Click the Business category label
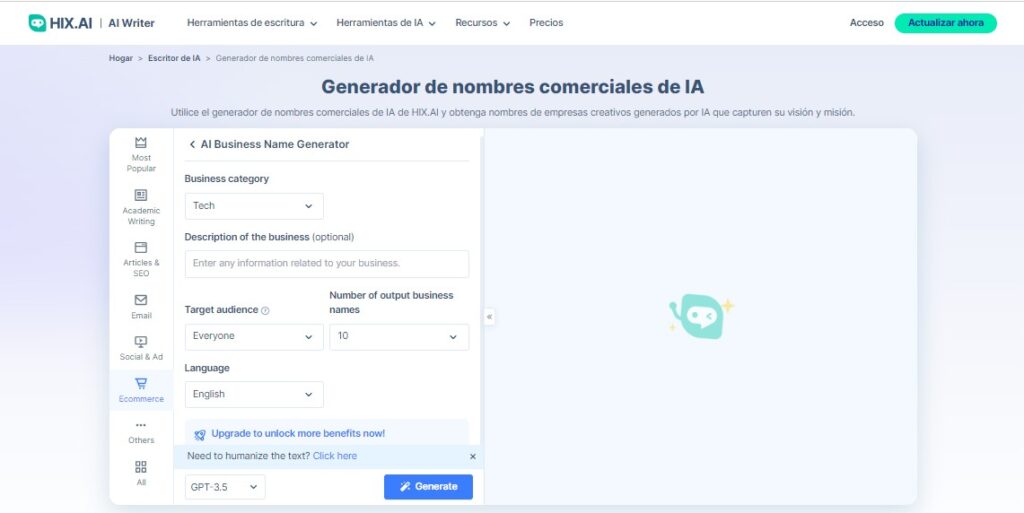1024x513 pixels. (227, 179)
